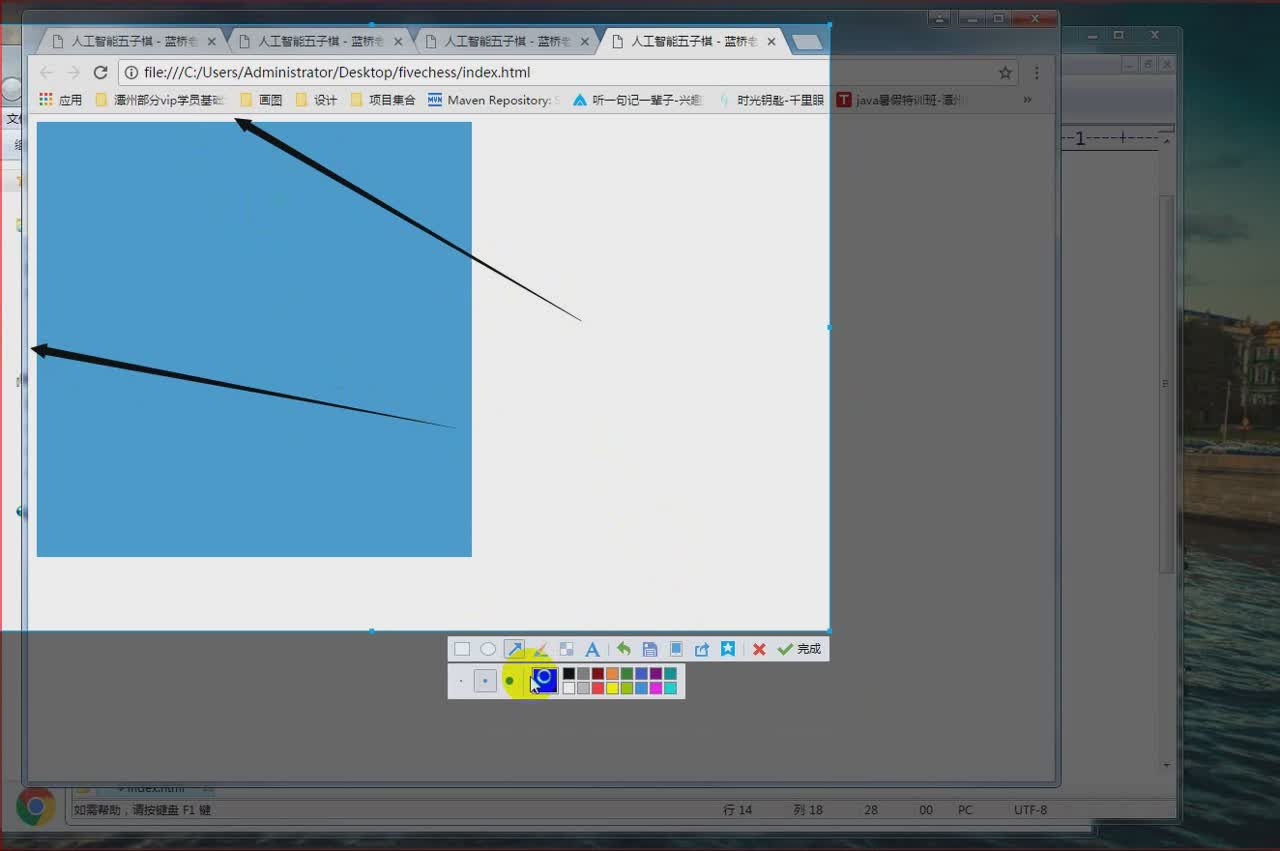This screenshot has height=851, width=1280.
Task: Pick the yellow color swatch
Action: tap(612, 688)
